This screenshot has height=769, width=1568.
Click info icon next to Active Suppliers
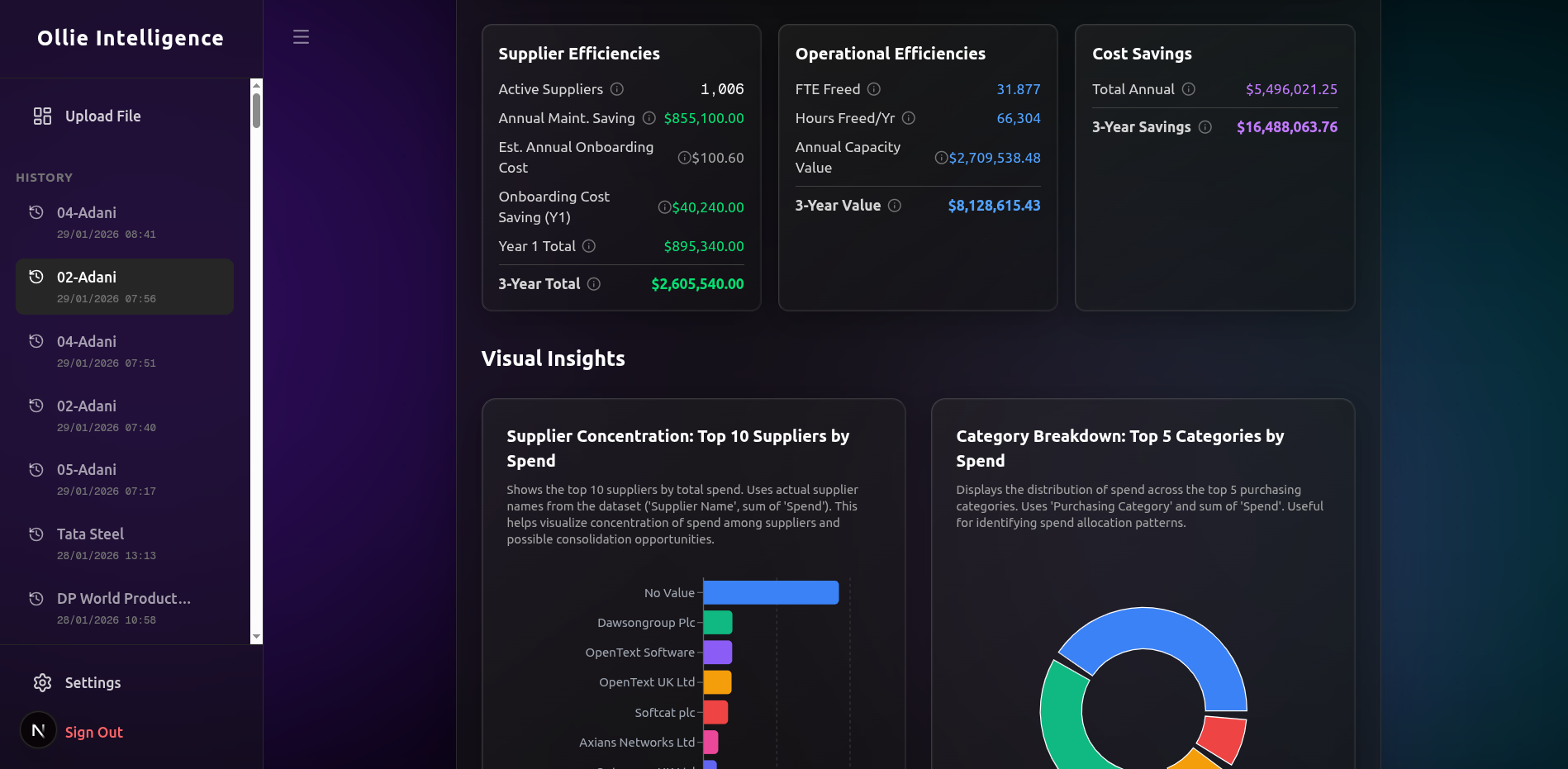tap(617, 89)
